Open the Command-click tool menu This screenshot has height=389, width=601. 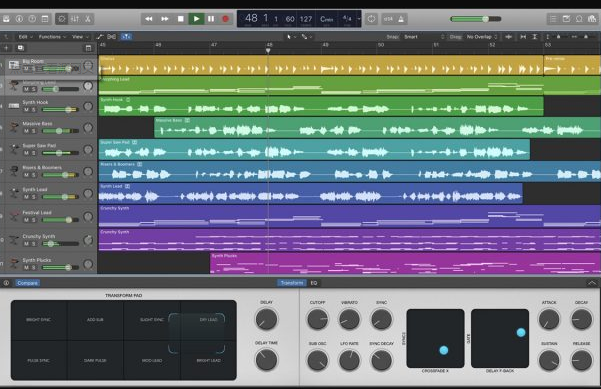[306, 37]
